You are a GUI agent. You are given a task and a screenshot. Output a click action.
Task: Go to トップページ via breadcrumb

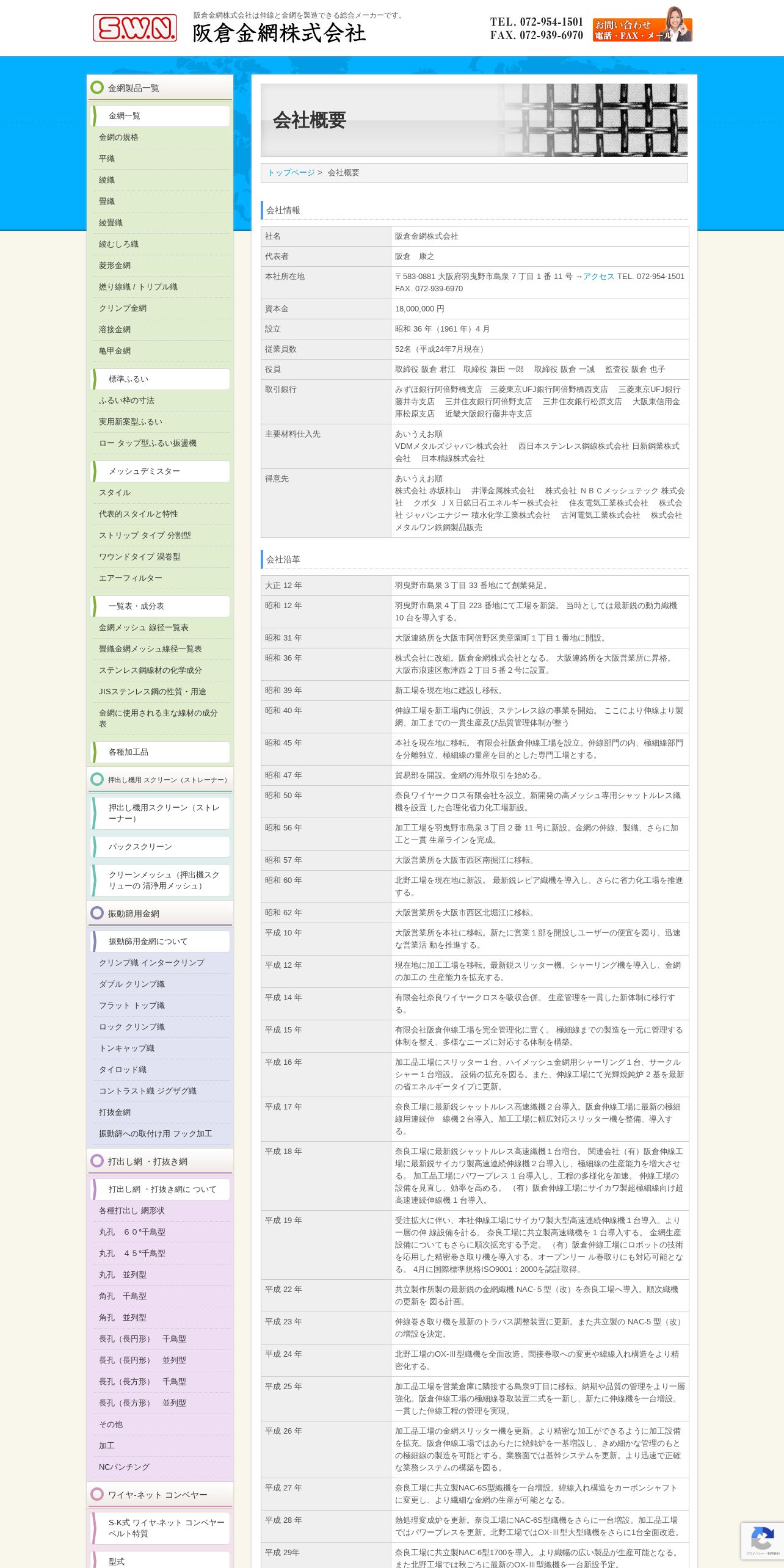291,173
